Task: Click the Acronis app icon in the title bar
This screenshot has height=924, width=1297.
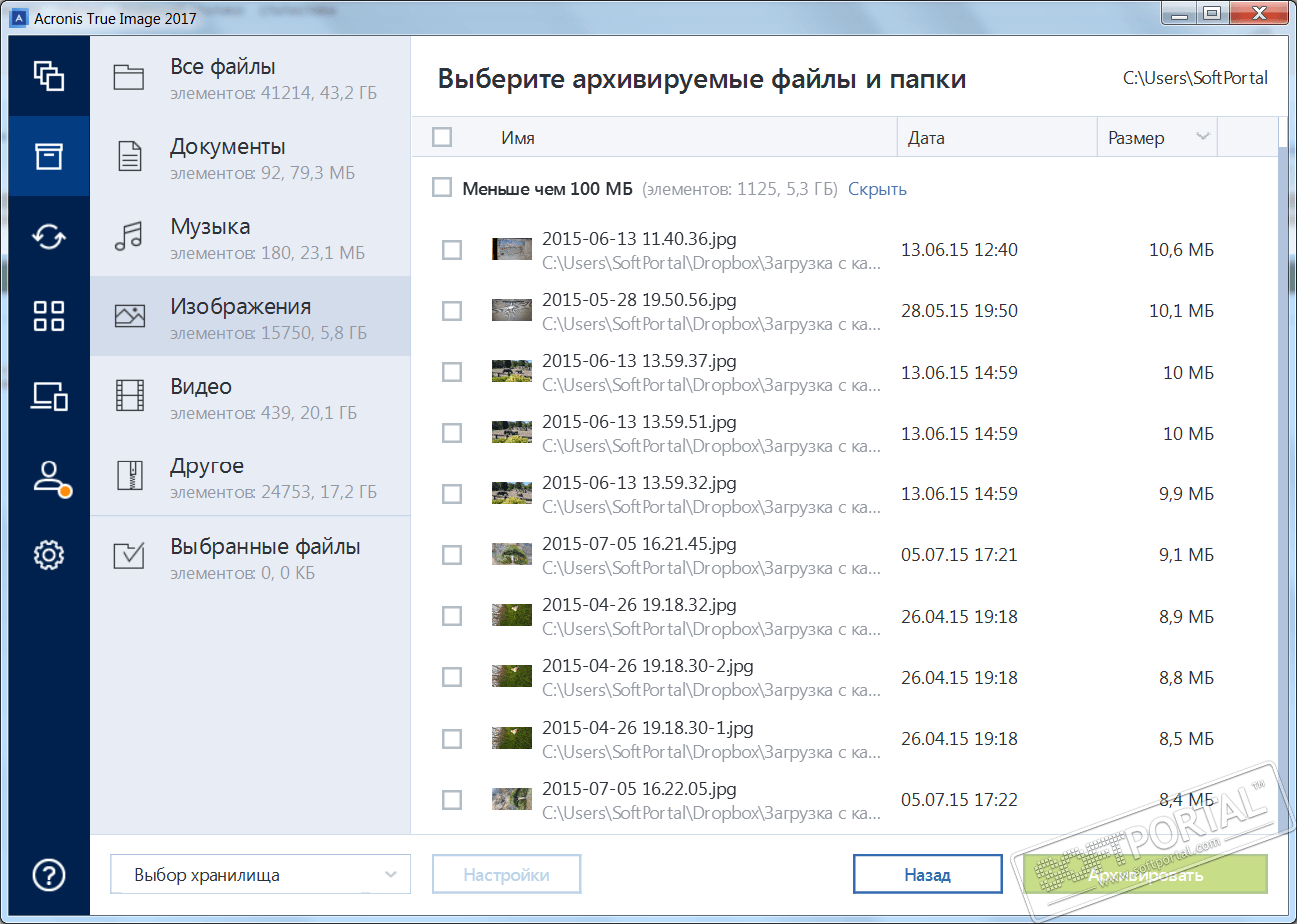Action: [18, 18]
